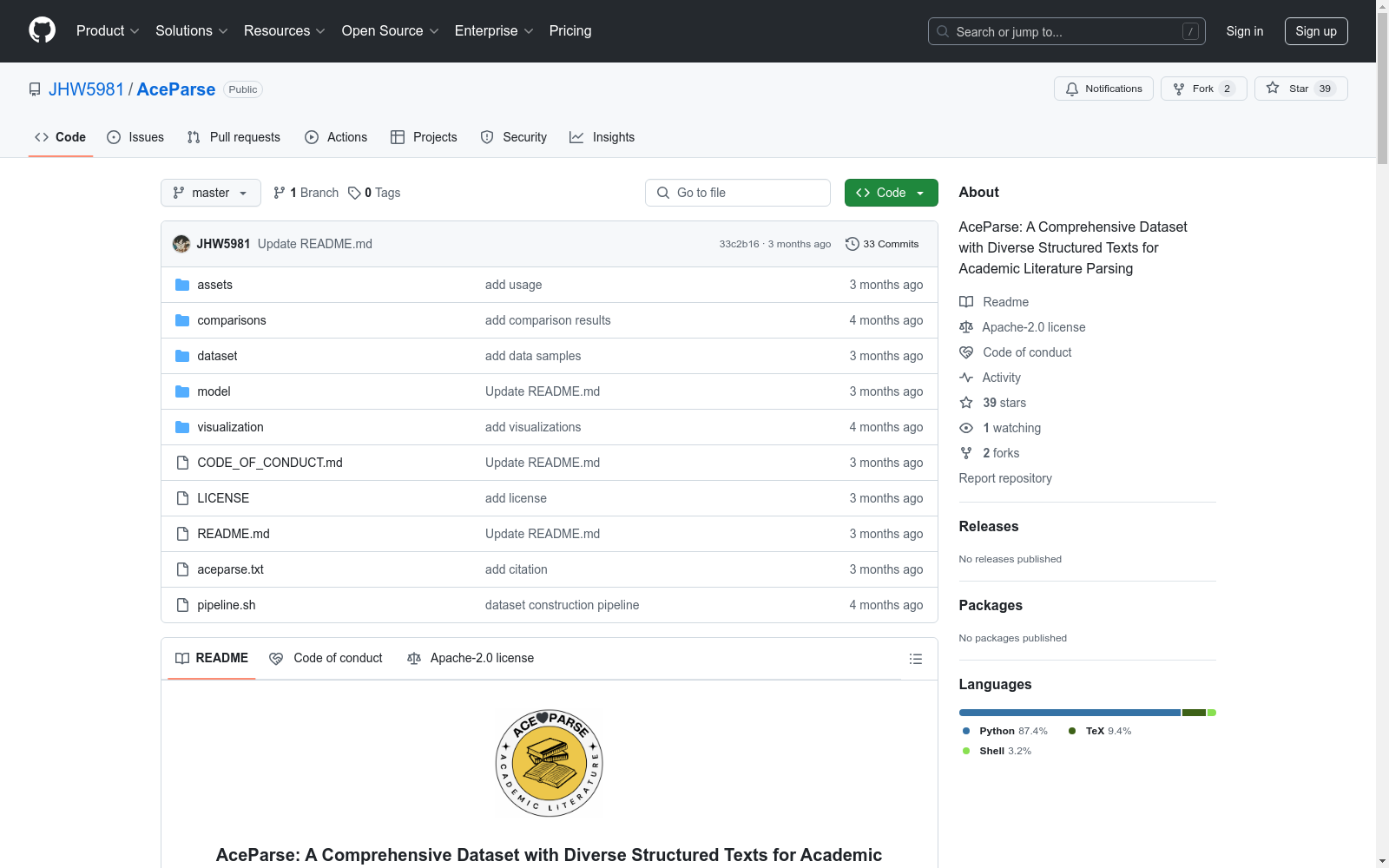This screenshot has width=1389, height=868.
Task: Click the Notifications bell icon
Action: pos(1072,89)
